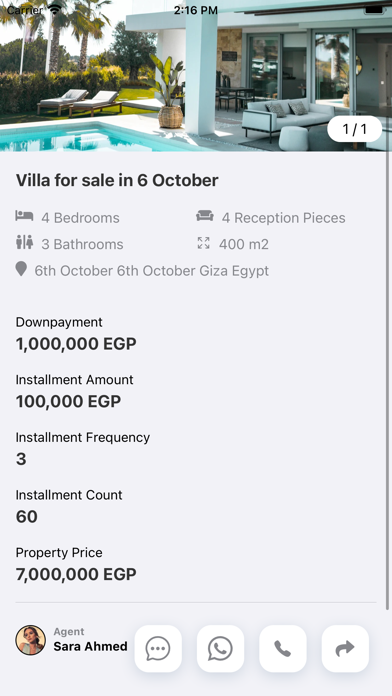Tap the bed icon beside Bedrooms
Screen dimensions: 392x696
pos(24,216)
